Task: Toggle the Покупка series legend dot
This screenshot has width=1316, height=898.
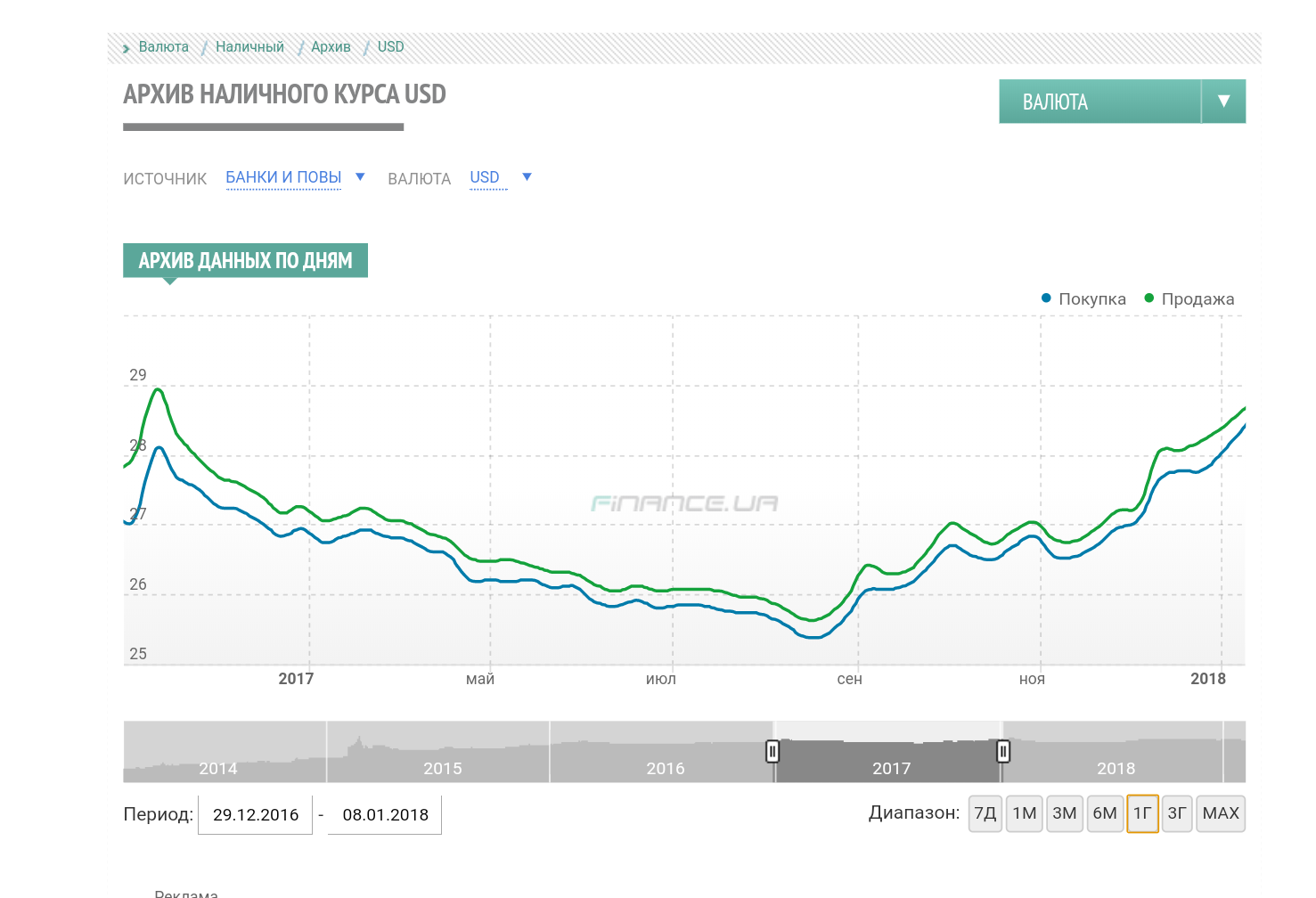Action: click(1046, 298)
